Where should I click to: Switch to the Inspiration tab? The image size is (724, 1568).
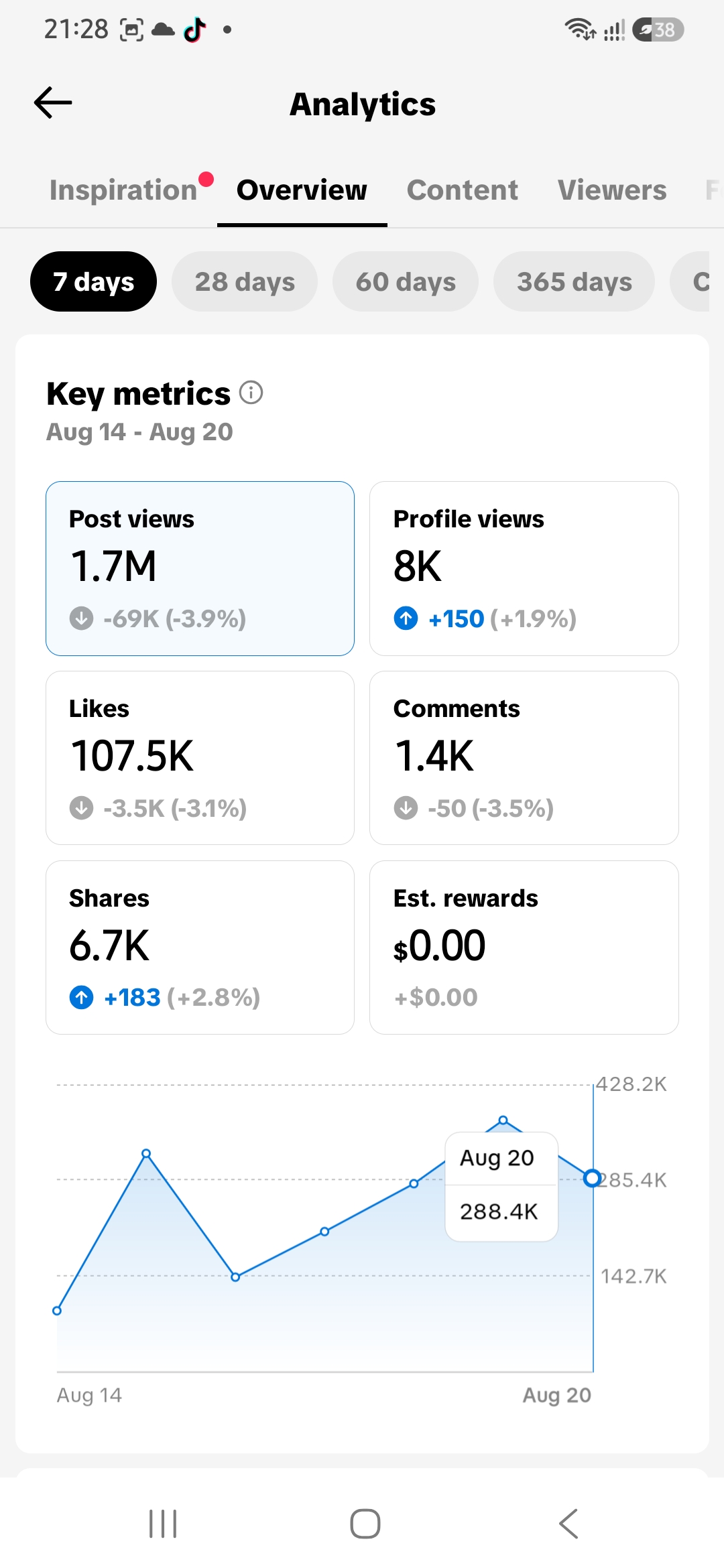click(123, 190)
